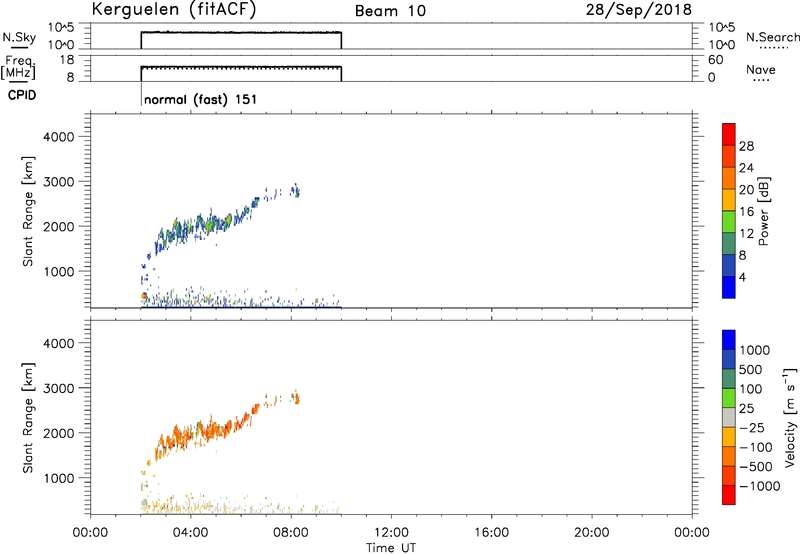This screenshot has width=800, height=554.
Task: Click the "60" tick on Nave axis
Action: tap(716, 60)
